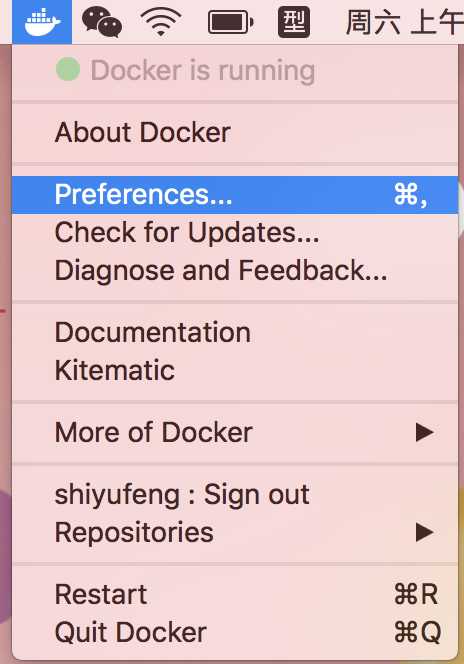464x664 pixels.
Task: Click the date and time in the menu bar
Action: pyautogui.click(x=404, y=22)
